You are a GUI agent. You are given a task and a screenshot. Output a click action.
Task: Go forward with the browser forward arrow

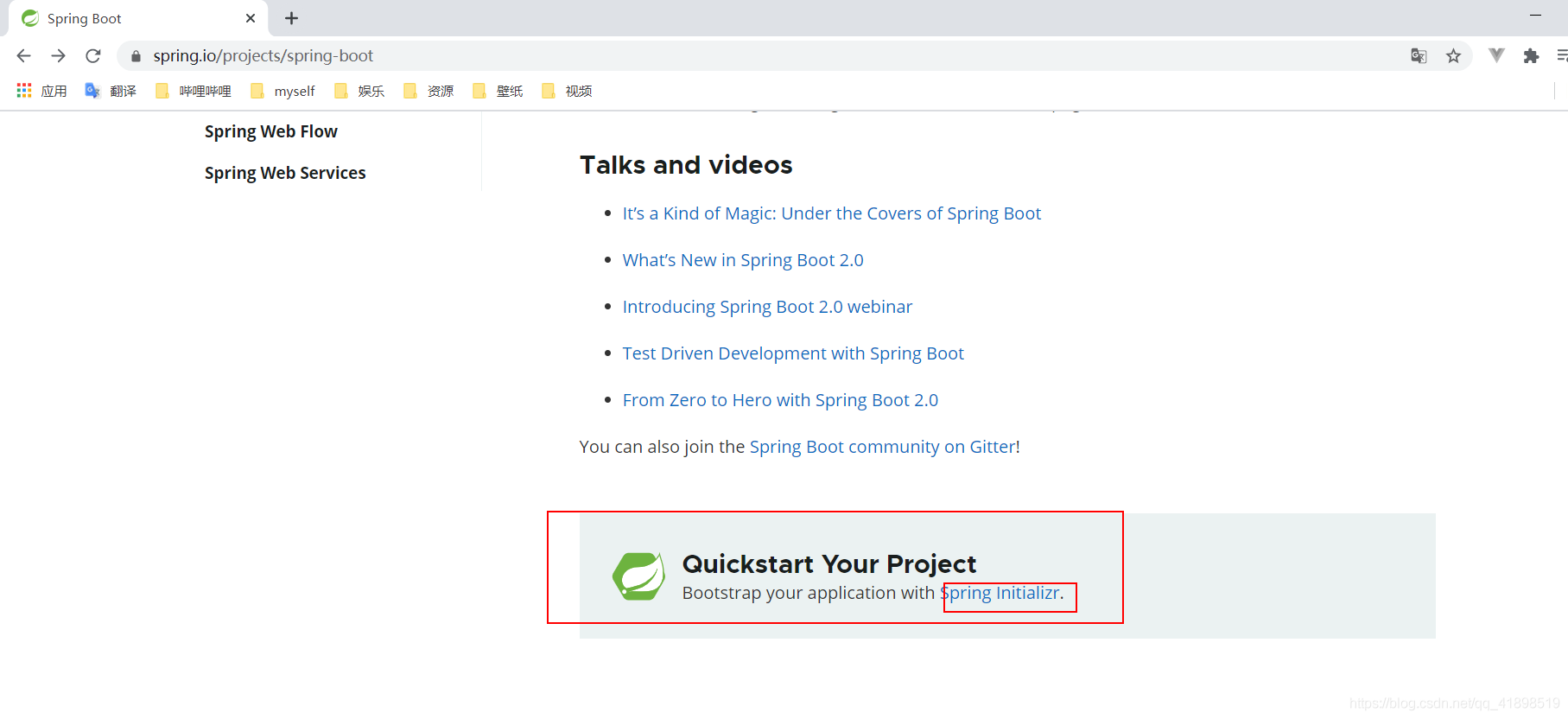click(x=58, y=56)
